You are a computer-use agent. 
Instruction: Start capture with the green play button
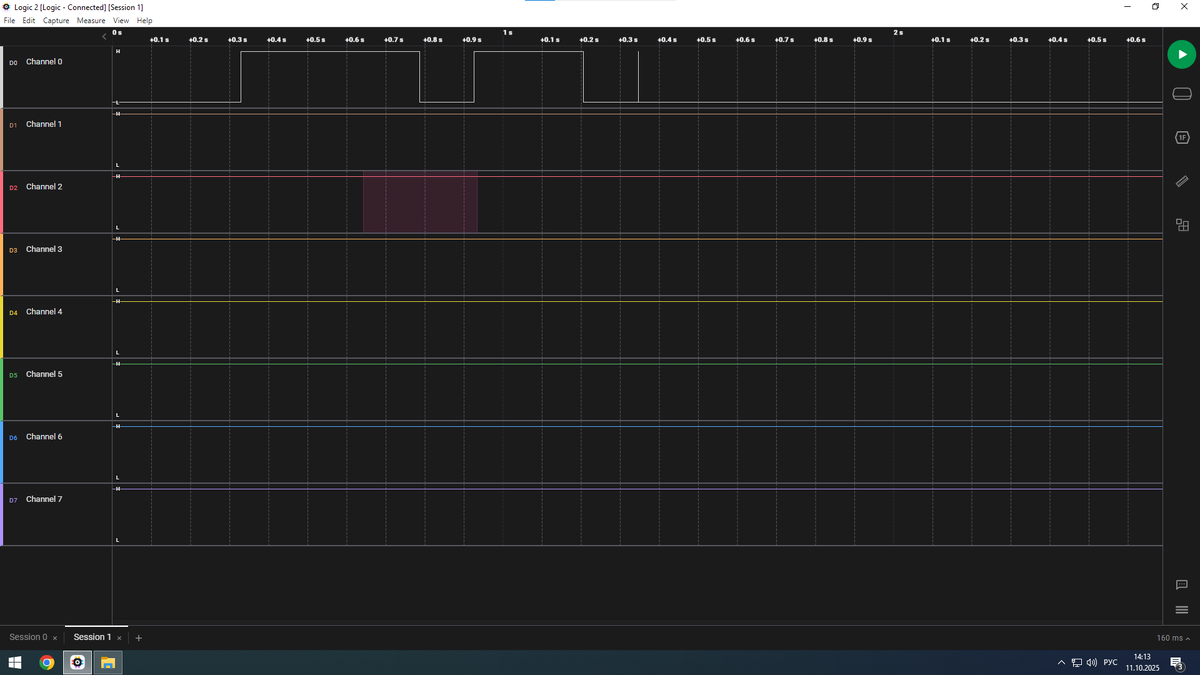pyautogui.click(x=1181, y=54)
